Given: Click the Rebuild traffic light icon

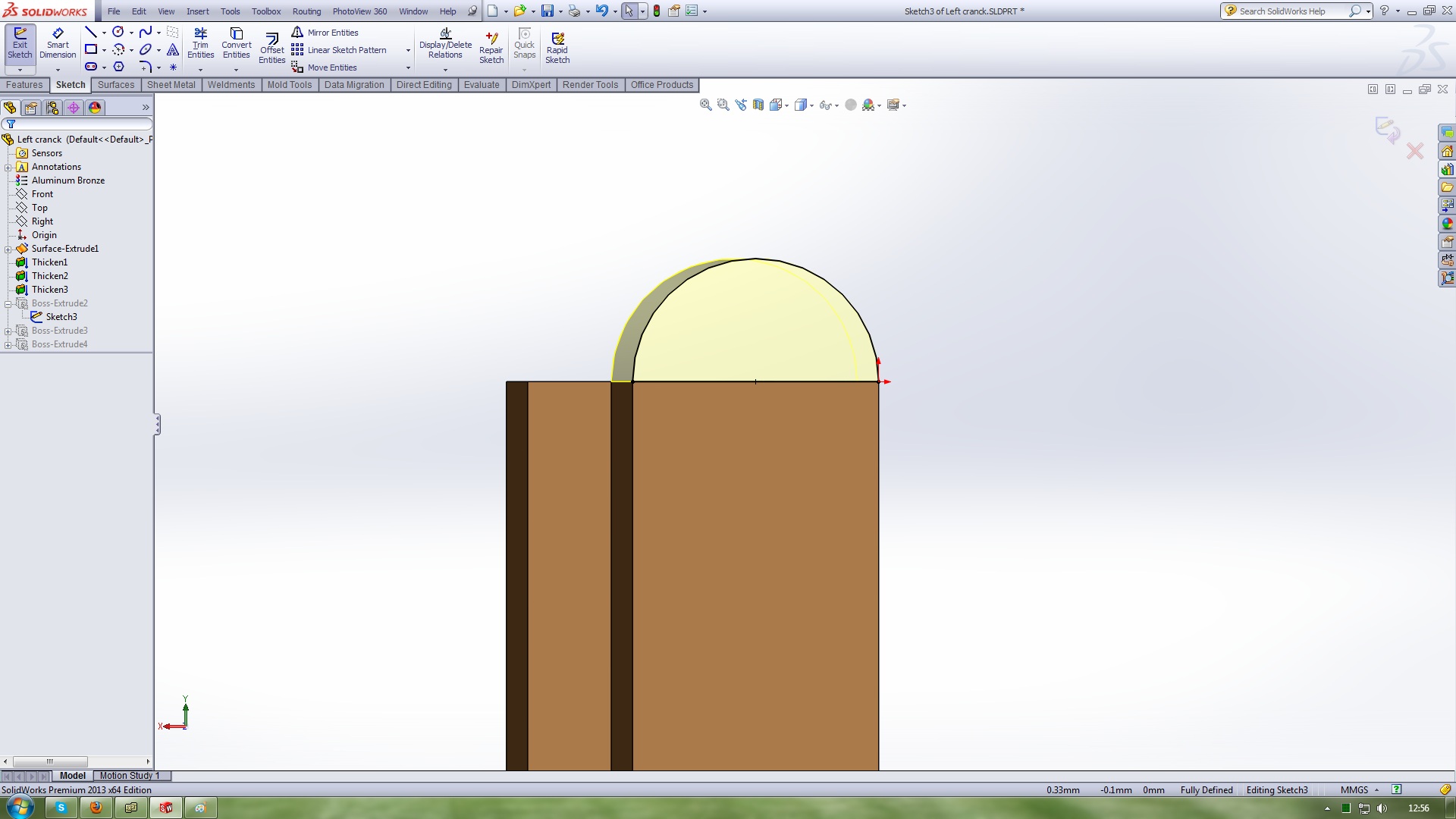Looking at the screenshot, I should (x=657, y=11).
